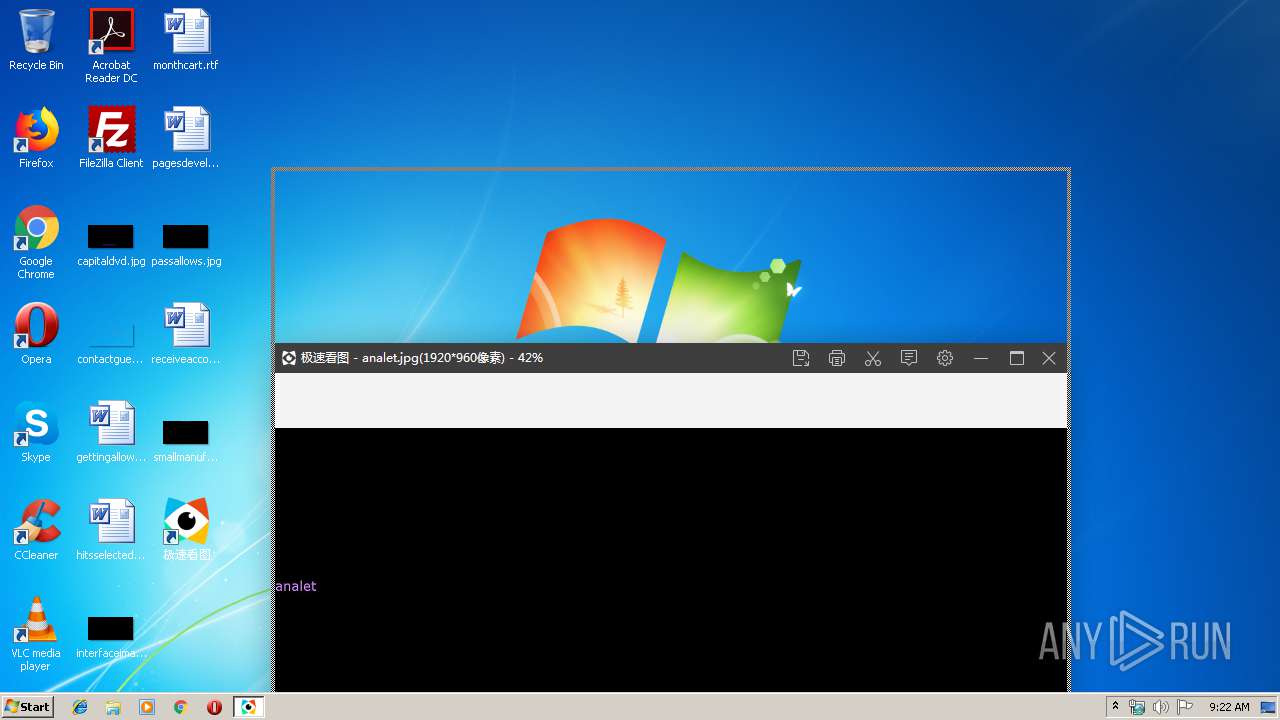The image size is (1280, 720).
Task: Select the hitsselected... document icon
Action: (111, 530)
